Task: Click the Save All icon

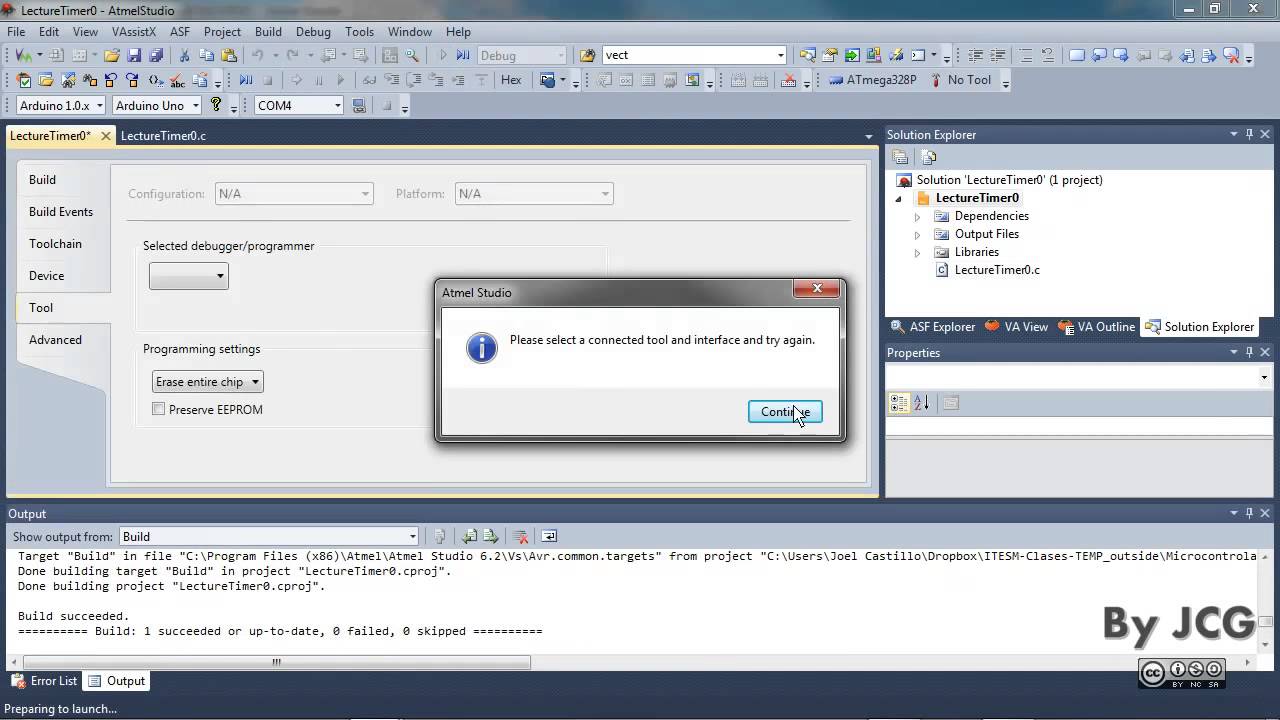Action: (x=157, y=55)
